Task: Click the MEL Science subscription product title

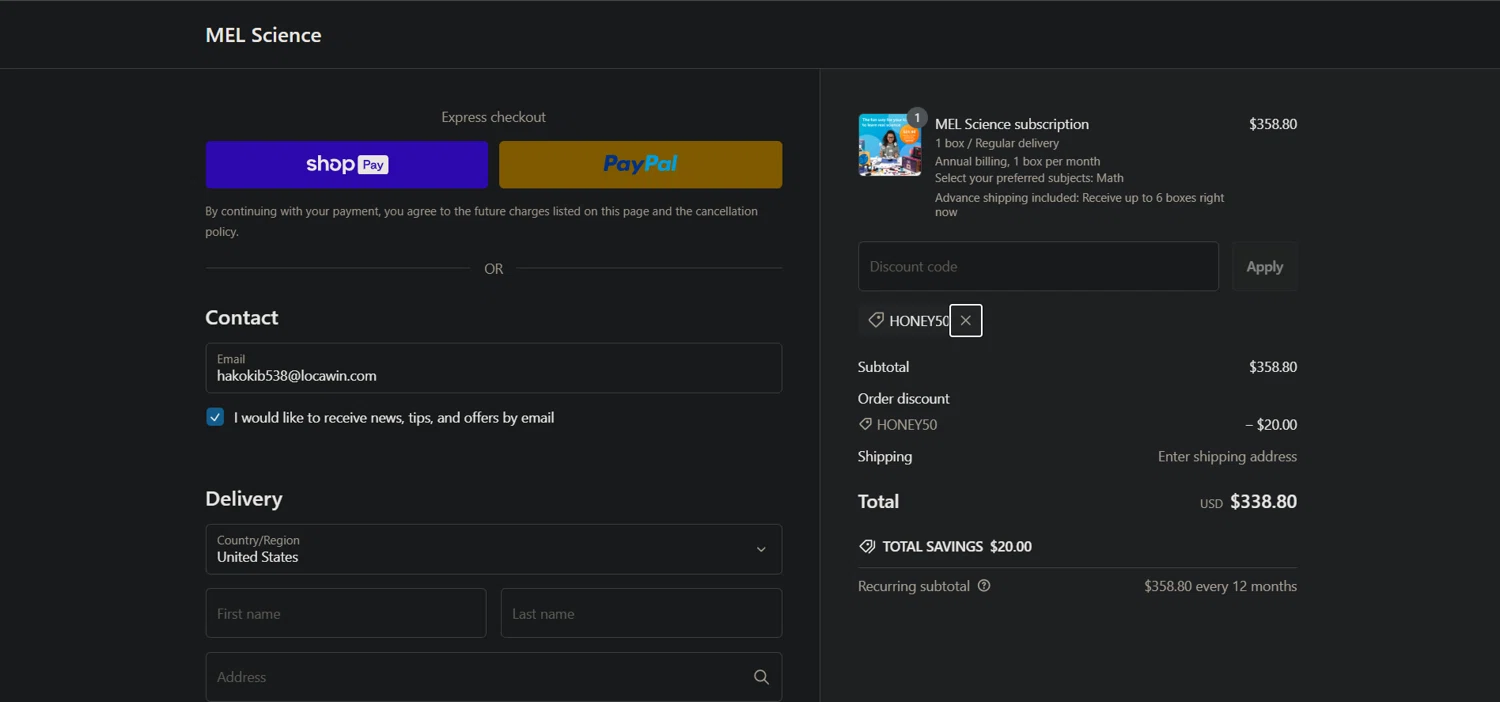Action: [x=1012, y=124]
